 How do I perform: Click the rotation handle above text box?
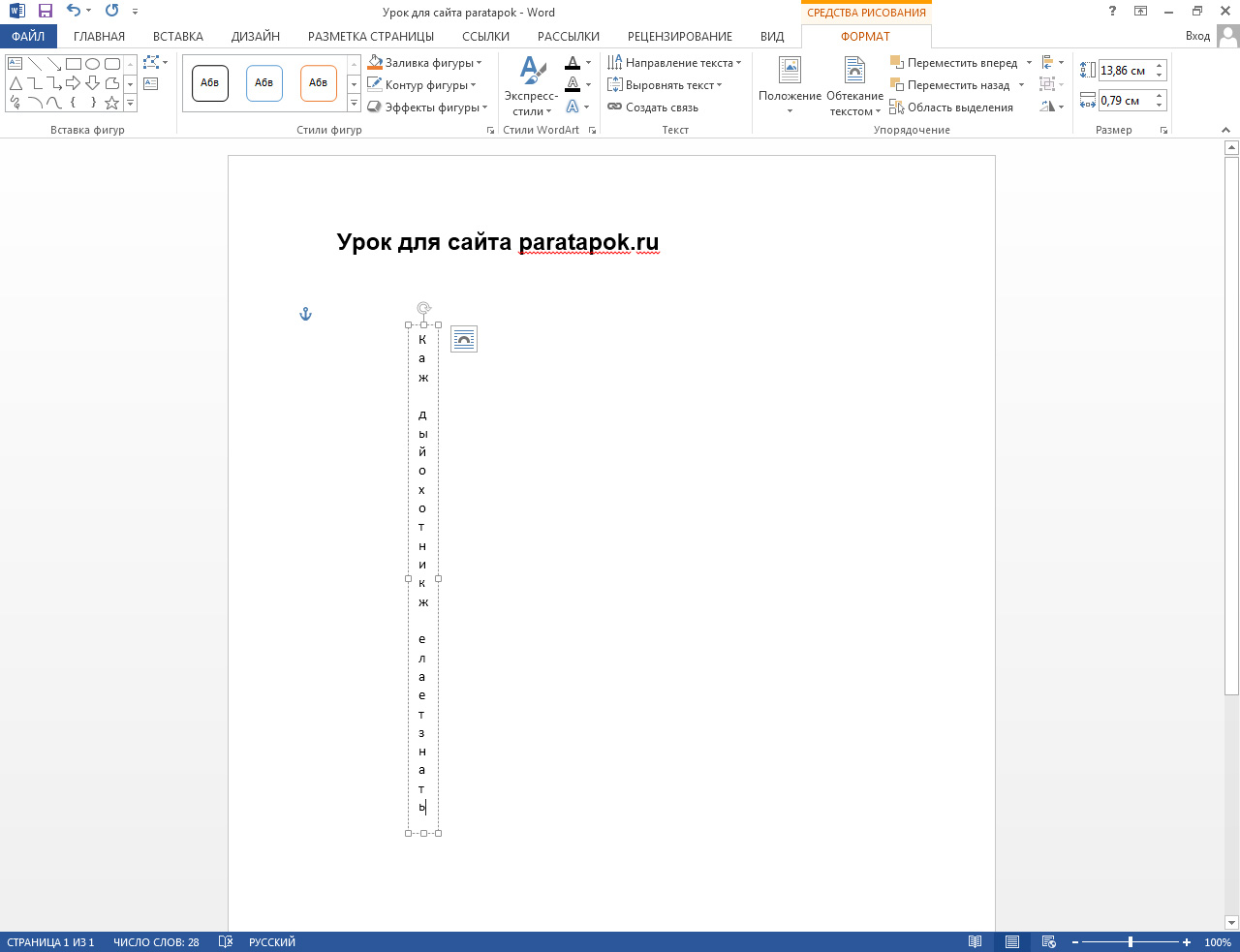point(423,308)
